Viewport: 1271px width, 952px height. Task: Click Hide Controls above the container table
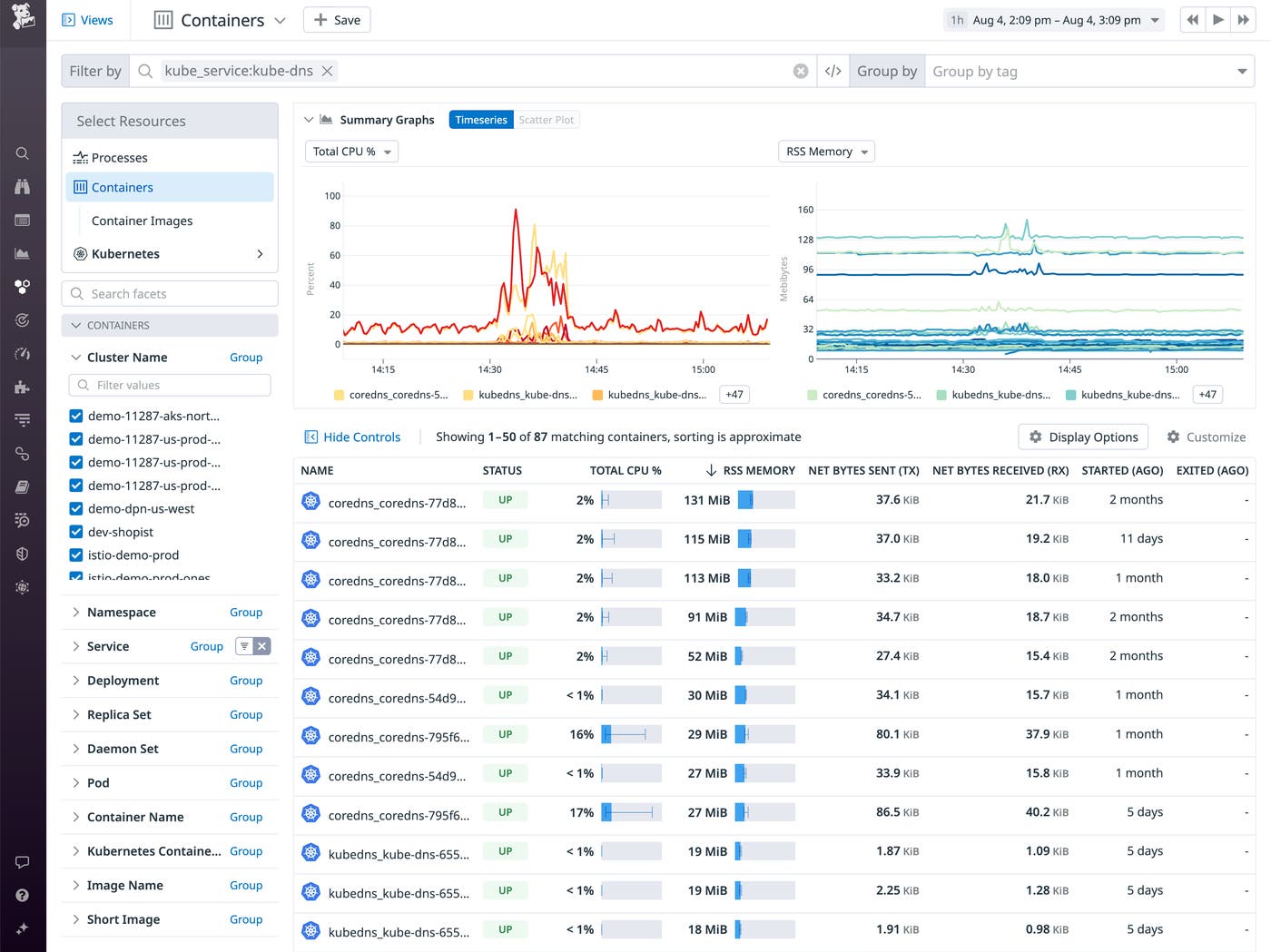(352, 437)
